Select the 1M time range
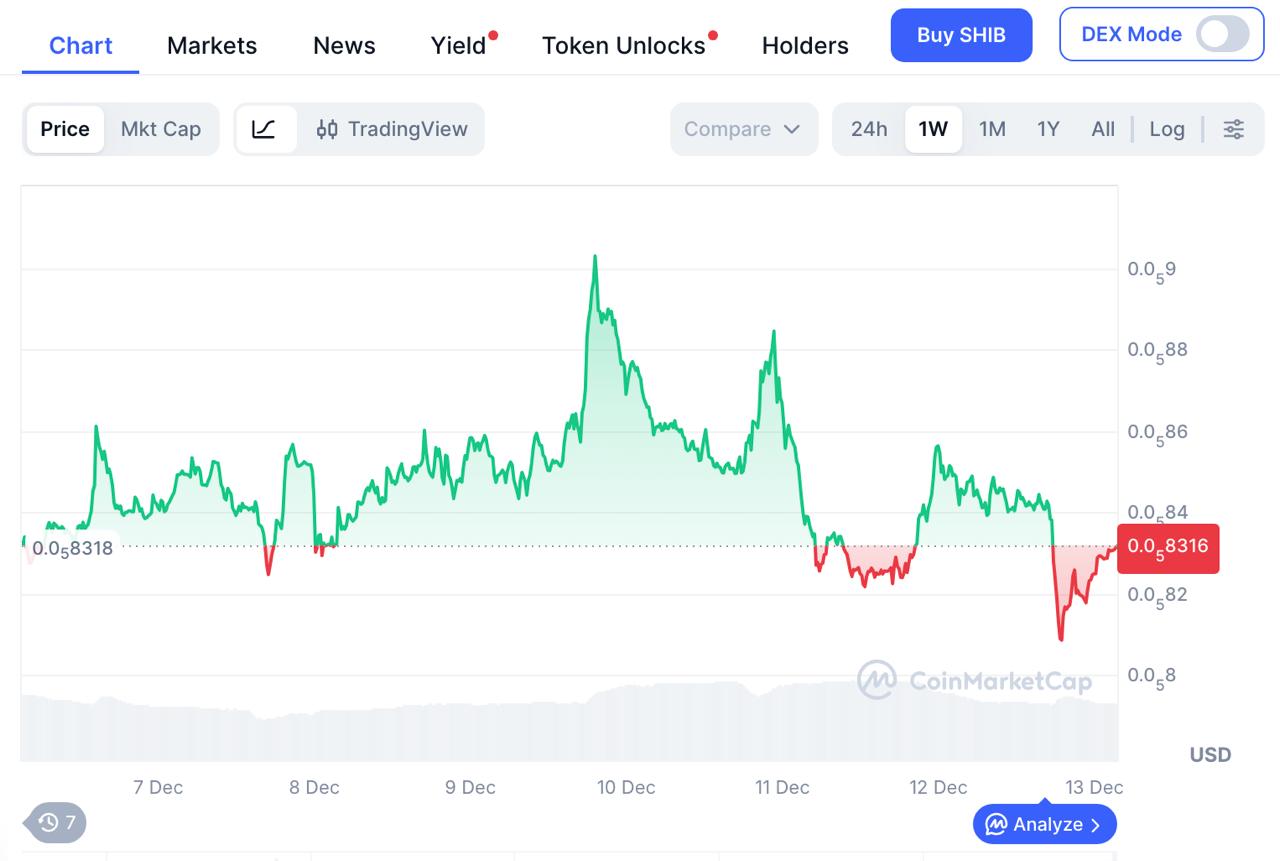1280x861 pixels. pos(992,129)
